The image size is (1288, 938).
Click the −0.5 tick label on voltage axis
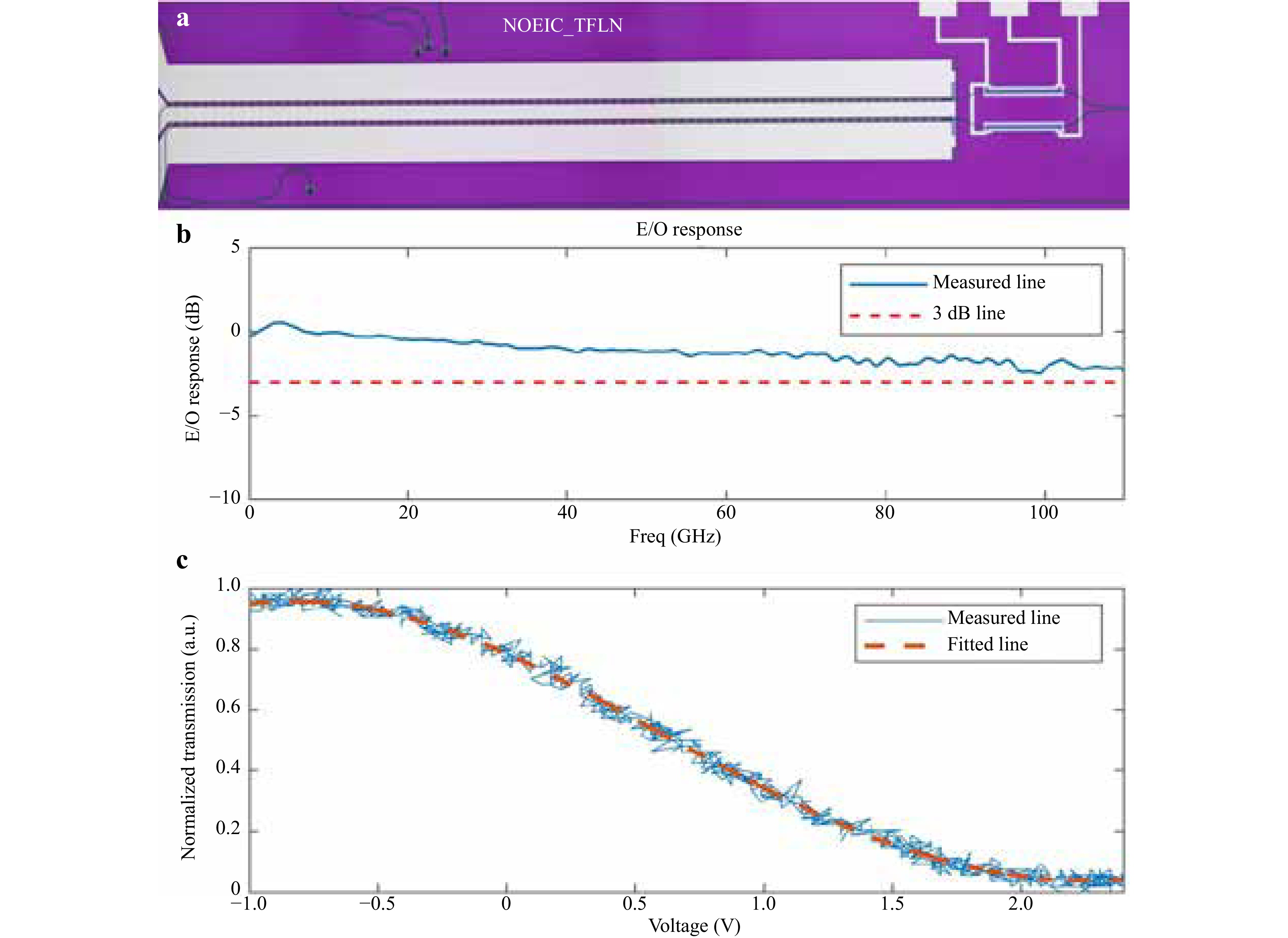[377, 904]
